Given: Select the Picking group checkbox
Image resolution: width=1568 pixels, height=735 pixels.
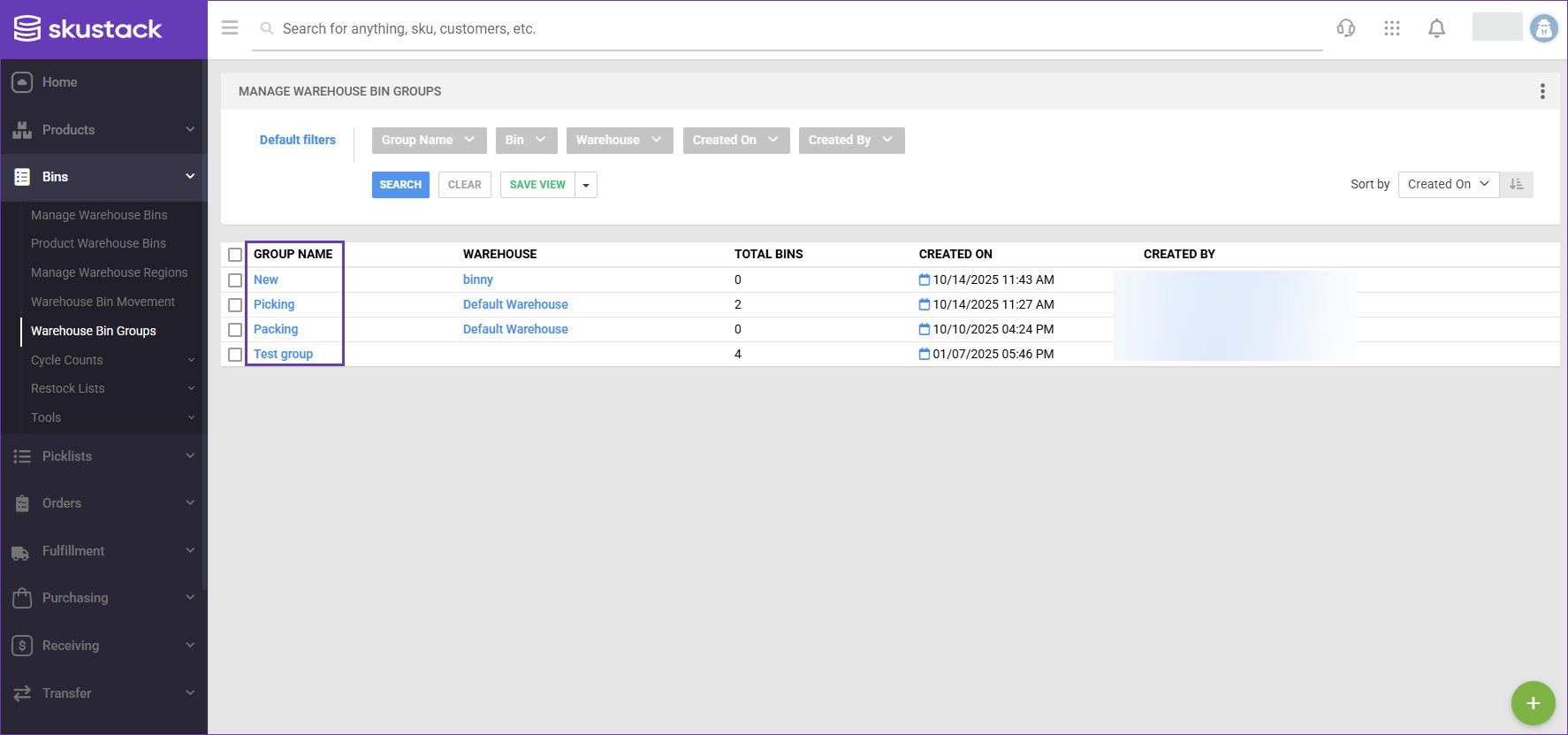Looking at the screenshot, I should [x=235, y=305].
